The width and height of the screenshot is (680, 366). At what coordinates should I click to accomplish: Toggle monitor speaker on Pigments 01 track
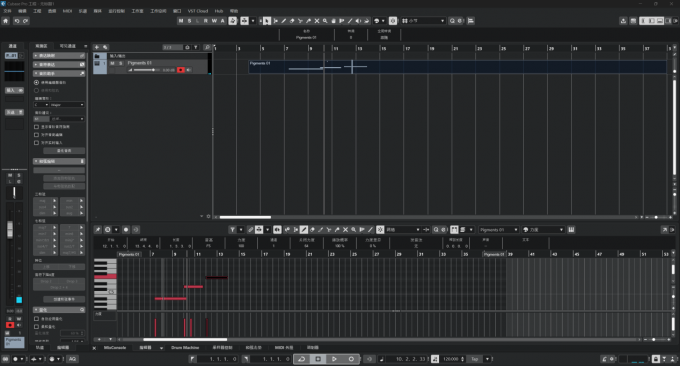click(x=189, y=70)
